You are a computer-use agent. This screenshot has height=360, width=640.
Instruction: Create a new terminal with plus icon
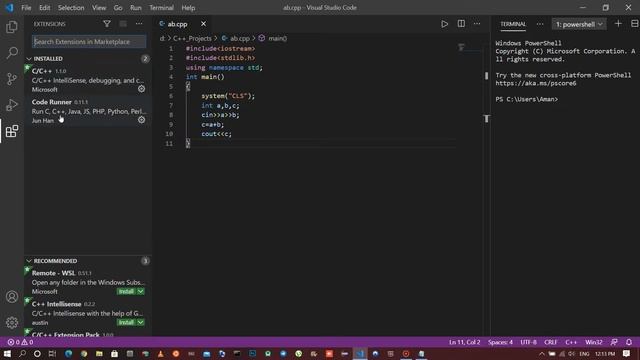click(x=618, y=24)
